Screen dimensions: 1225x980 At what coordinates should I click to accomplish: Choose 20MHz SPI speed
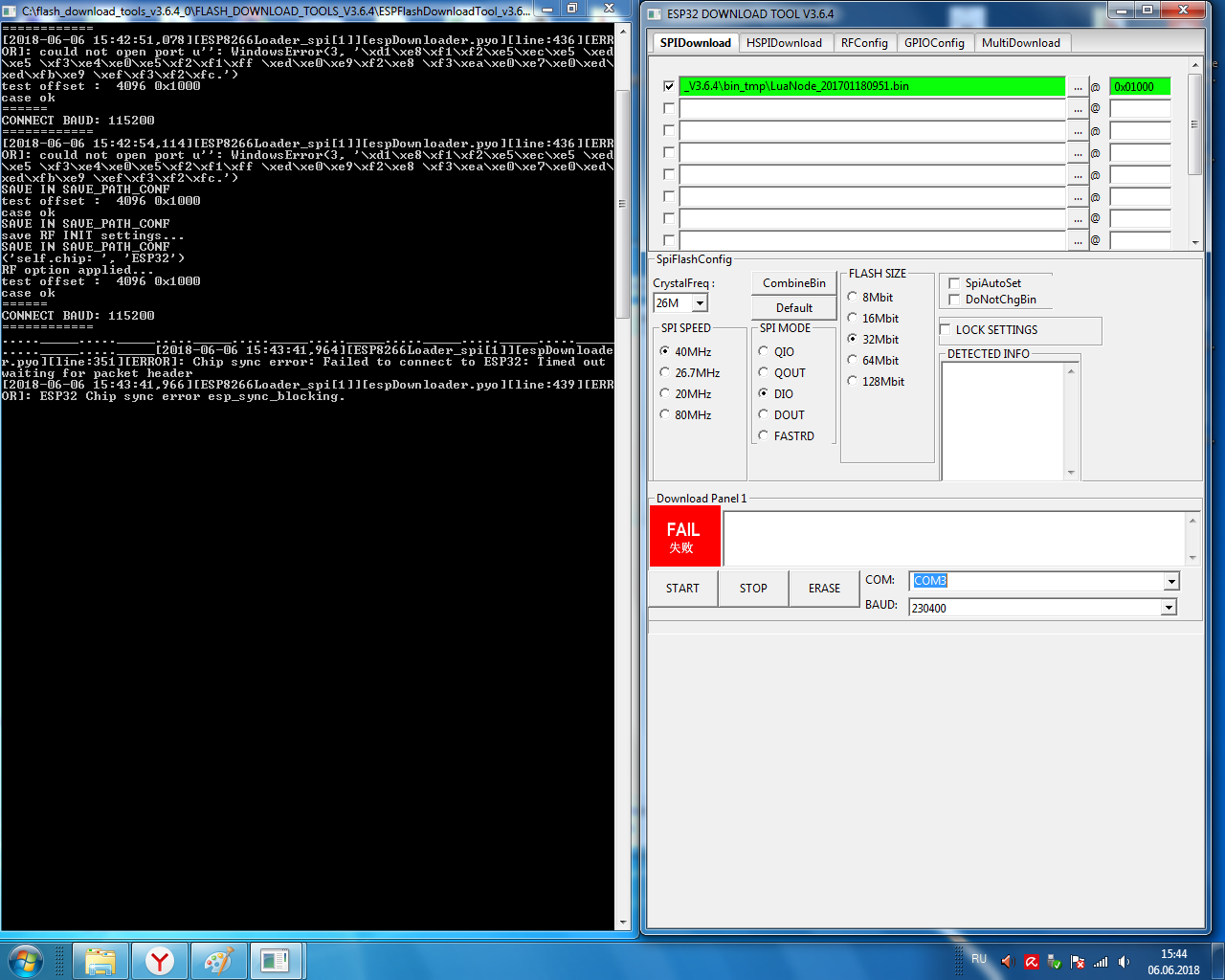tap(665, 393)
